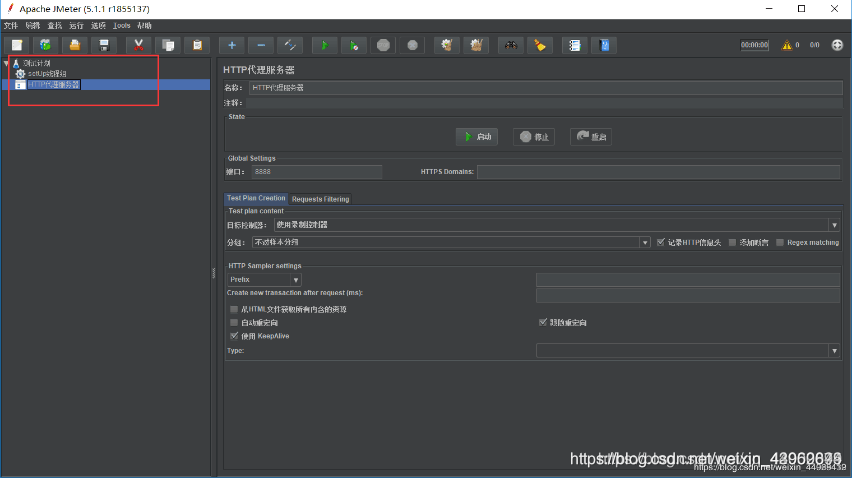The height and width of the screenshot is (478, 852).
Task: Click the Paste clipboard icon
Action: click(x=197, y=45)
